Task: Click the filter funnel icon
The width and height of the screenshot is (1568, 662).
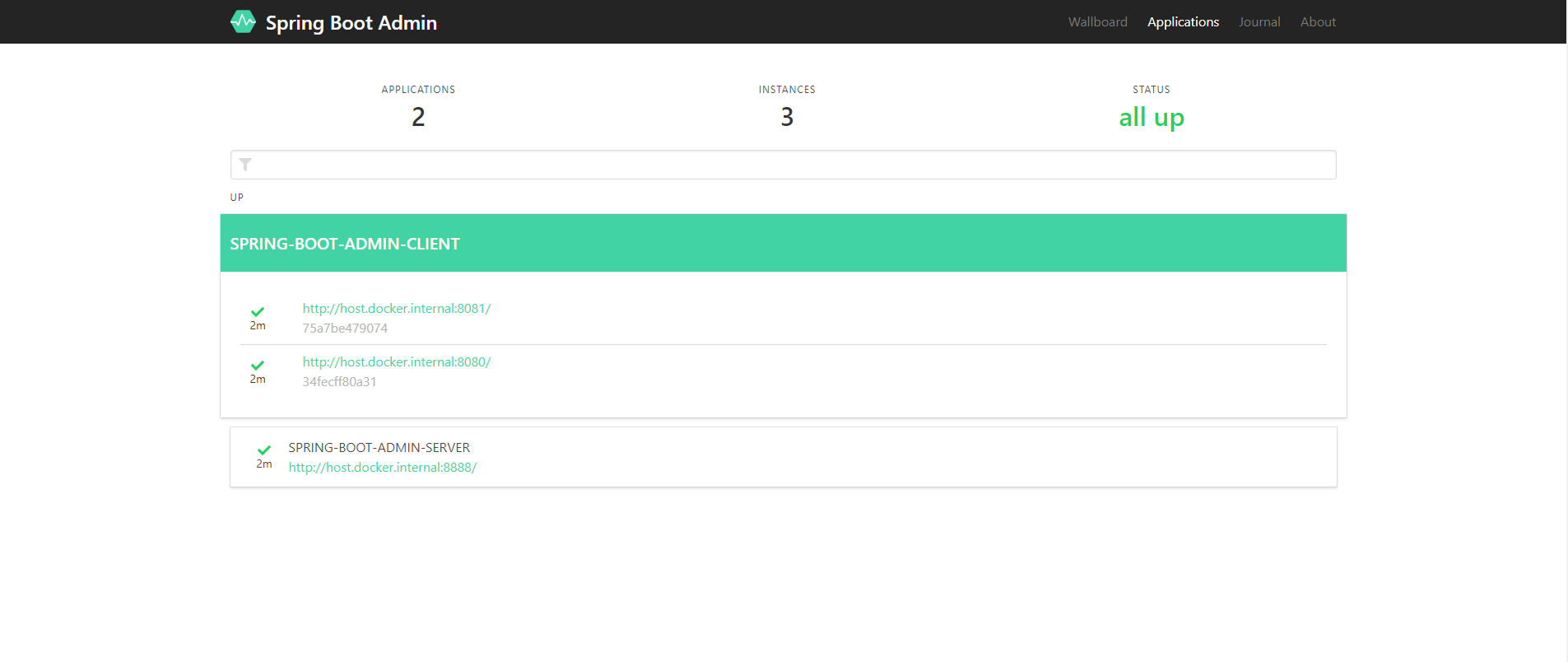Action: tap(245, 165)
